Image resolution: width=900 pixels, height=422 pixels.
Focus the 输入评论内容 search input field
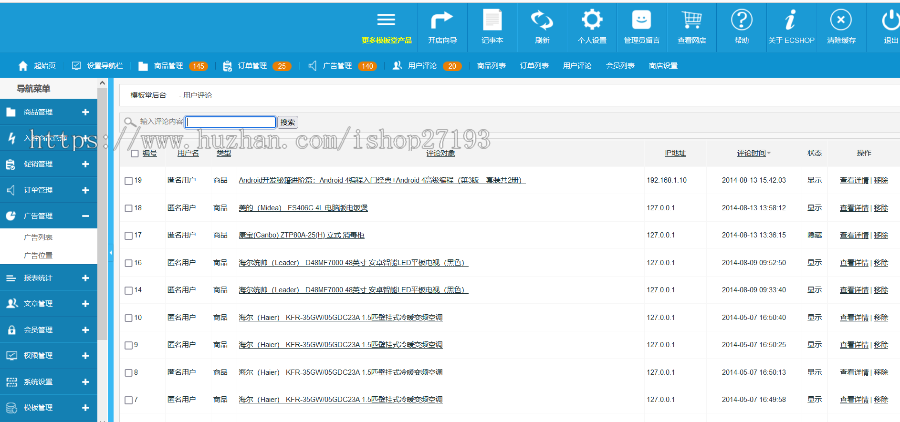231,122
